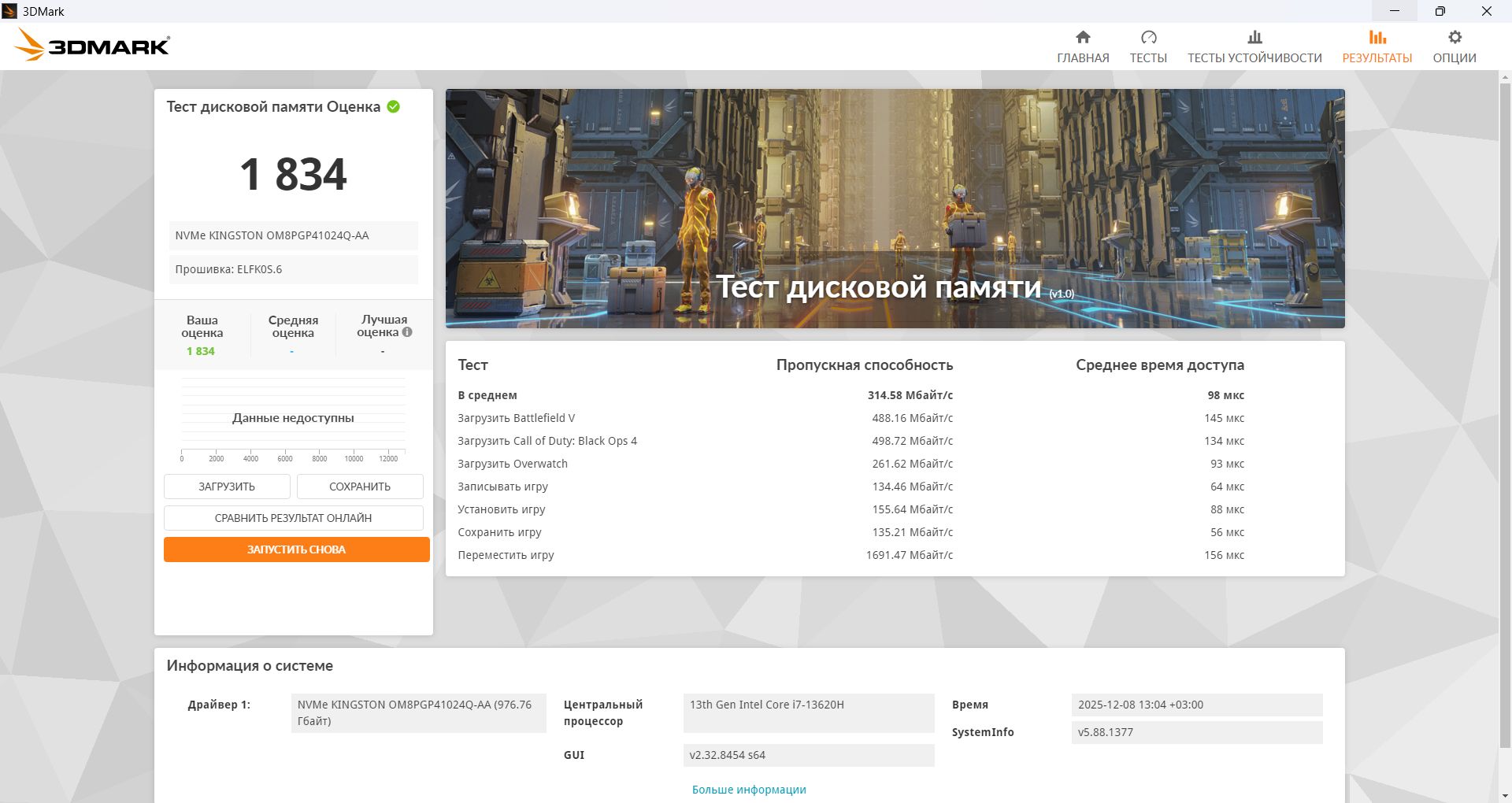The width and height of the screenshot is (1512, 803).
Task: Click the Ваша оценка label
Action: point(202,326)
